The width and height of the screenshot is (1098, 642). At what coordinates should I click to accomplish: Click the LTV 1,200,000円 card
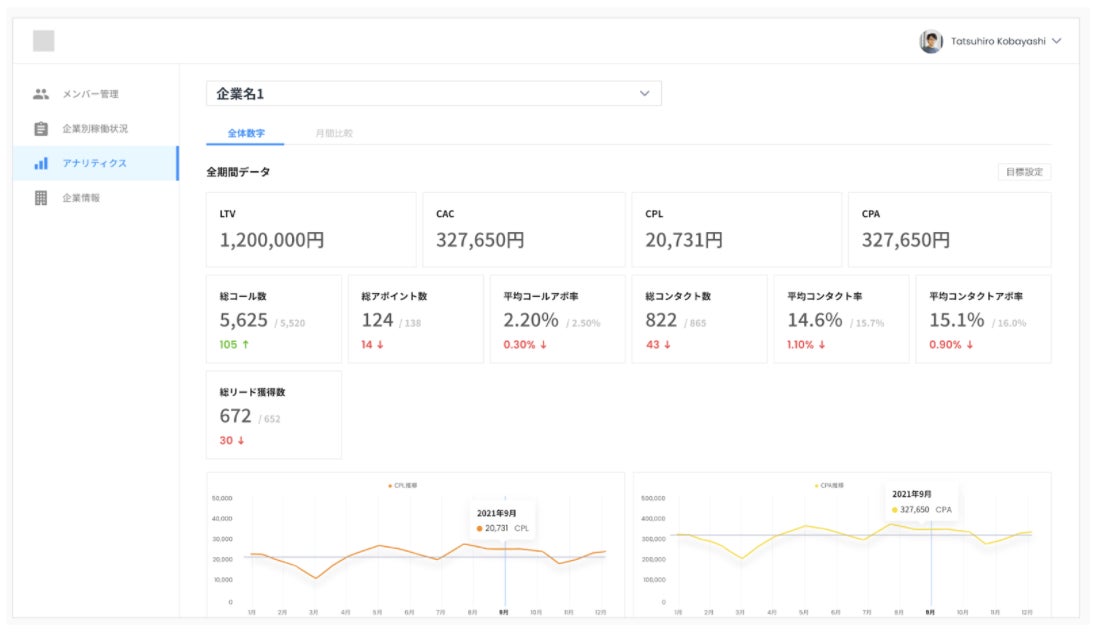click(x=311, y=230)
